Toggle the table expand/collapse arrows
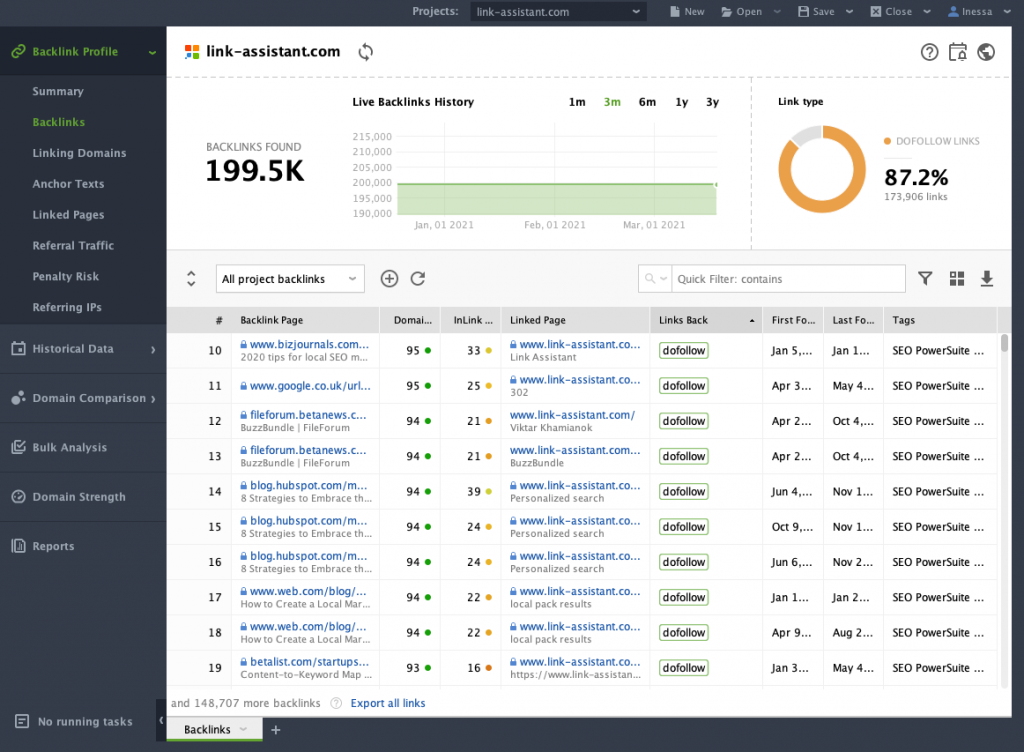The width and height of the screenshot is (1024, 752). pyautogui.click(x=191, y=279)
